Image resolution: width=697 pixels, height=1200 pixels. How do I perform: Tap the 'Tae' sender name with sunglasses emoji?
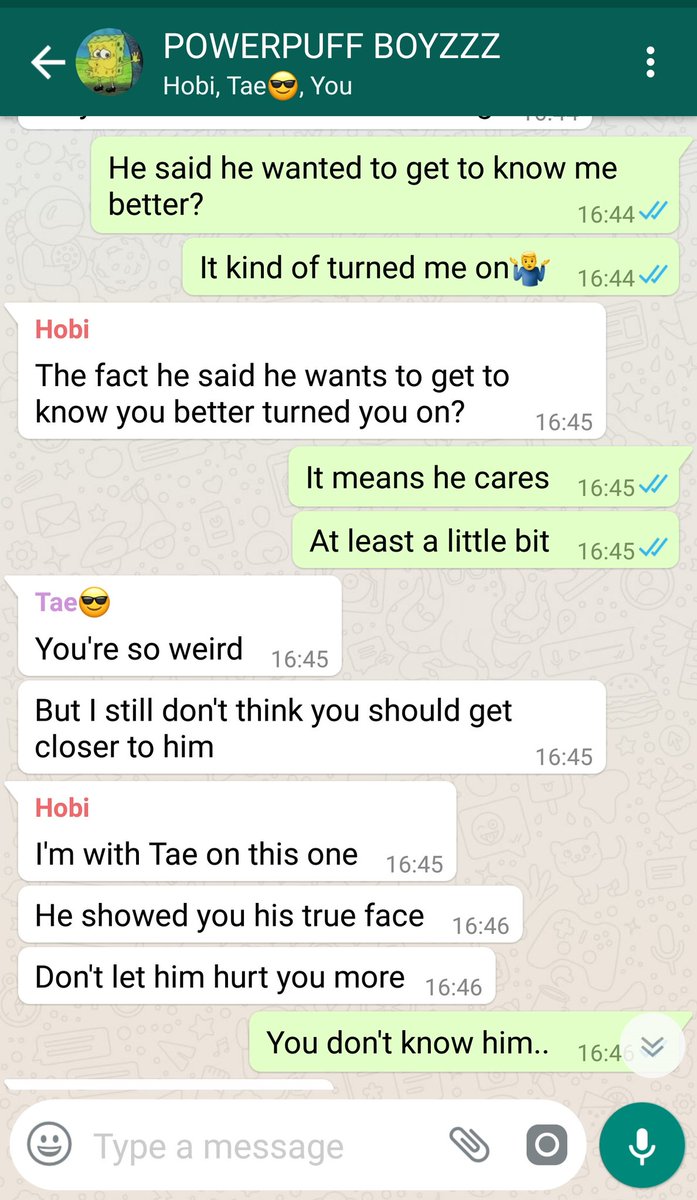pyautogui.click(x=72, y=602)
